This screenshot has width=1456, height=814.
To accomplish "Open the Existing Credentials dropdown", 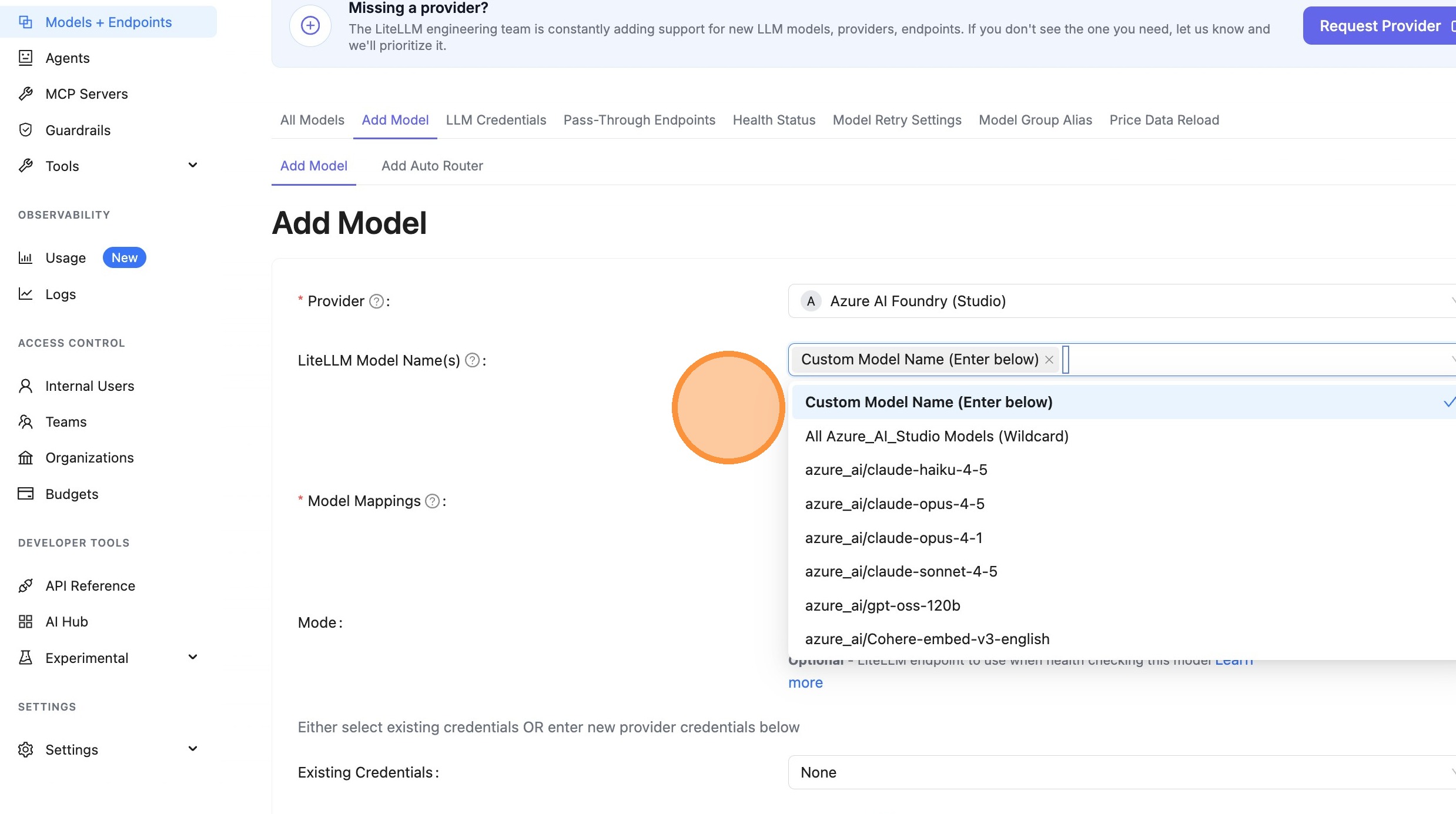I will click(1117, 772).
